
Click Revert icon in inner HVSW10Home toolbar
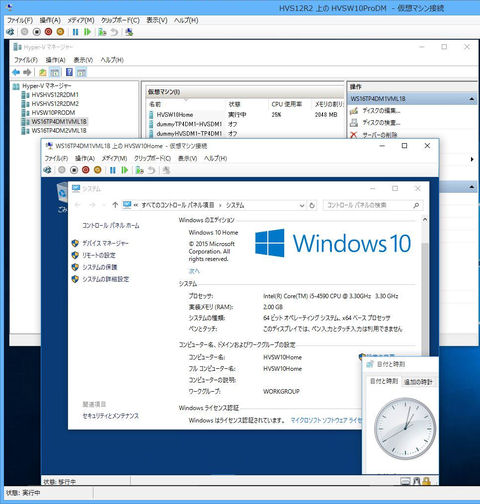tap(151, 170)
